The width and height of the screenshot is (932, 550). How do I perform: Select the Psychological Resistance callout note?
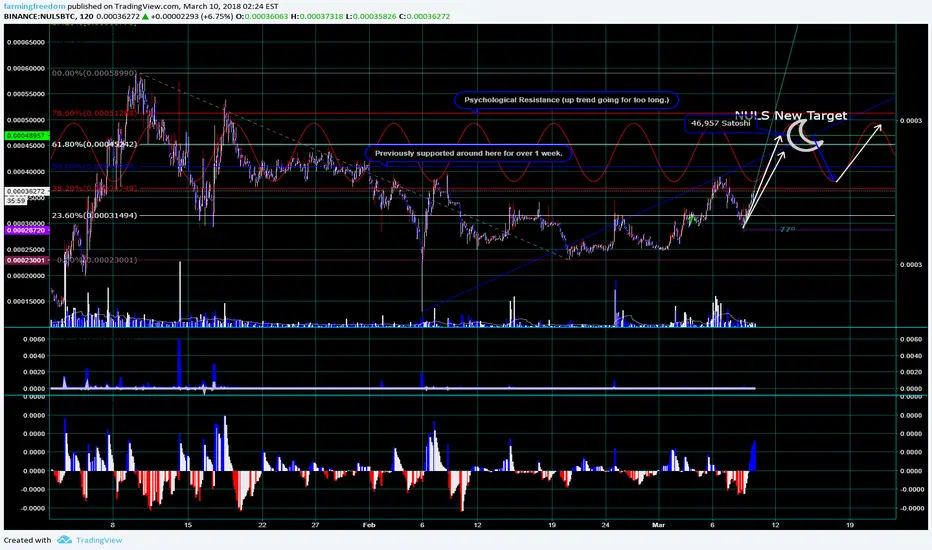tap(566, 100)
